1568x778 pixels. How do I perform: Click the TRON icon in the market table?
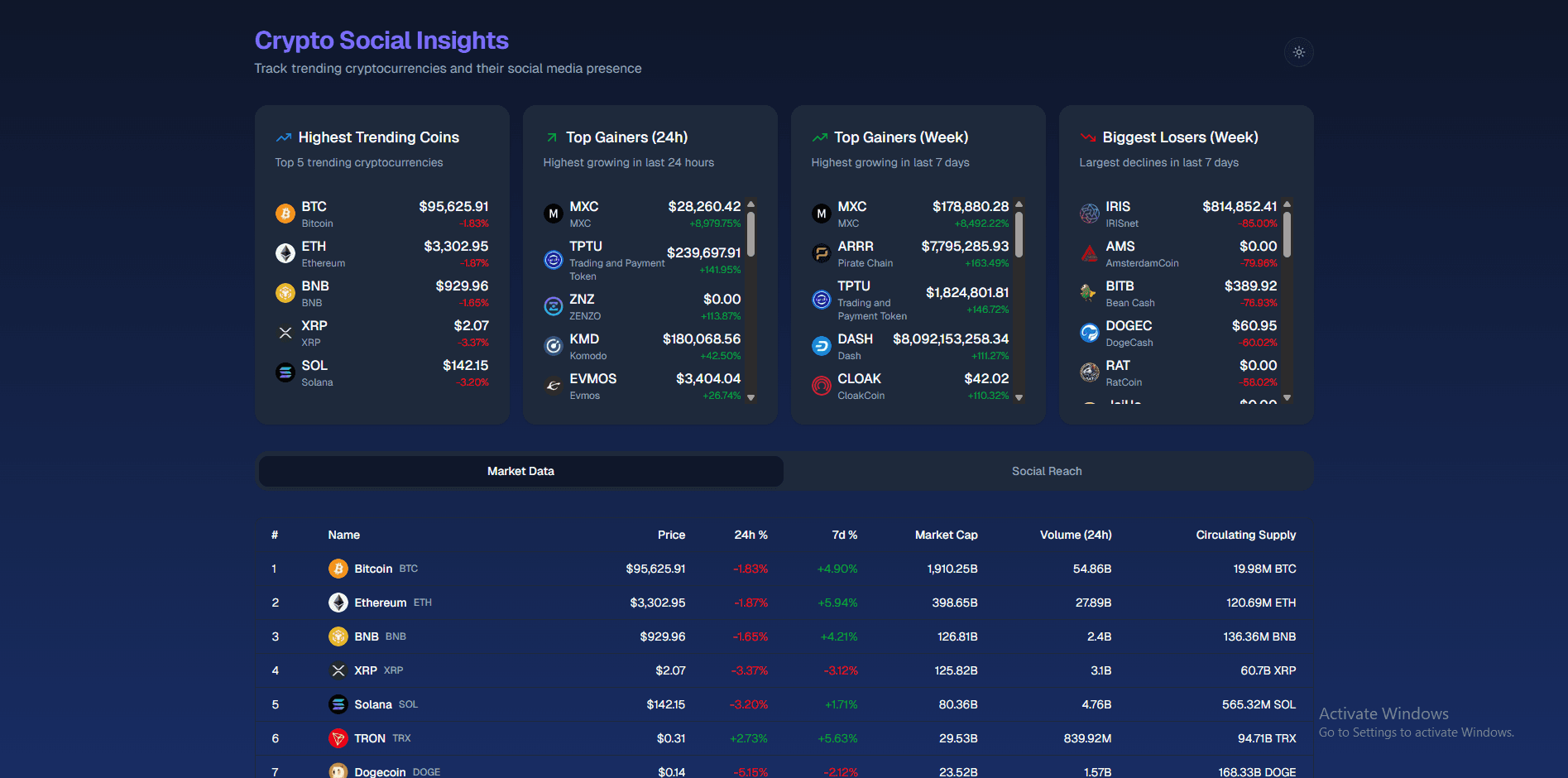tap(338, 737)
